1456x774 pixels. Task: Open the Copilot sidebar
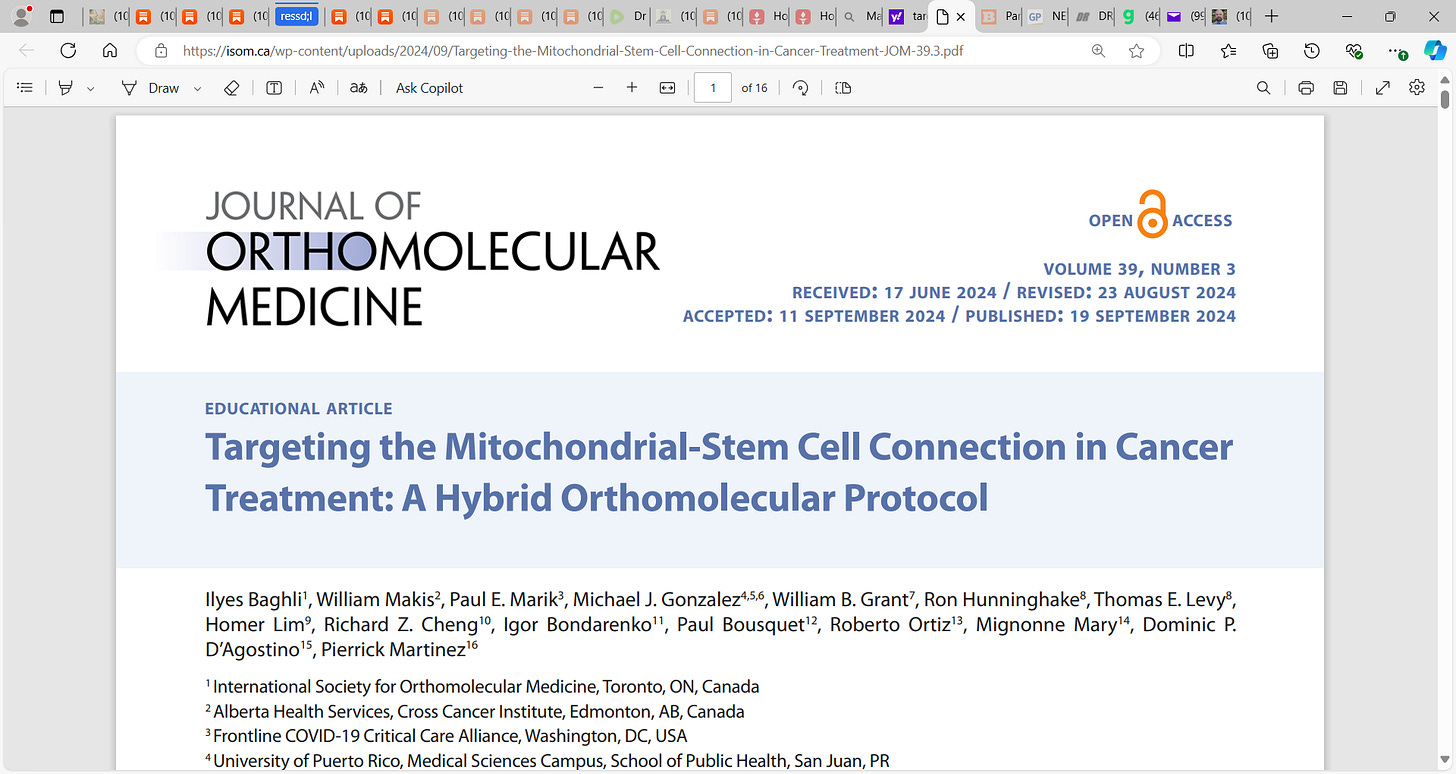point(1435,51)
